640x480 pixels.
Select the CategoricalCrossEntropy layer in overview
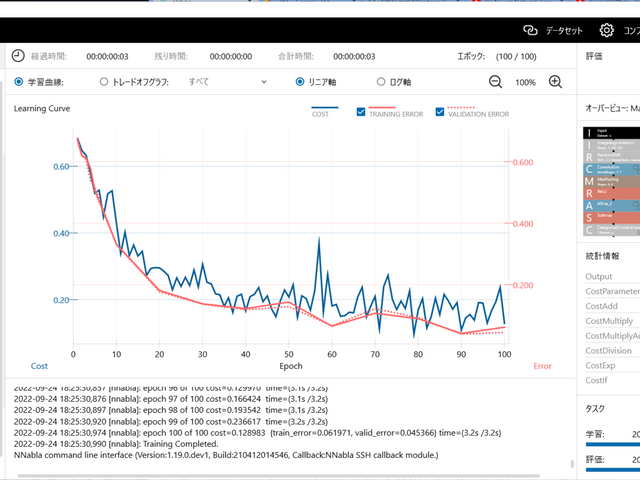[x=611, y=230]
